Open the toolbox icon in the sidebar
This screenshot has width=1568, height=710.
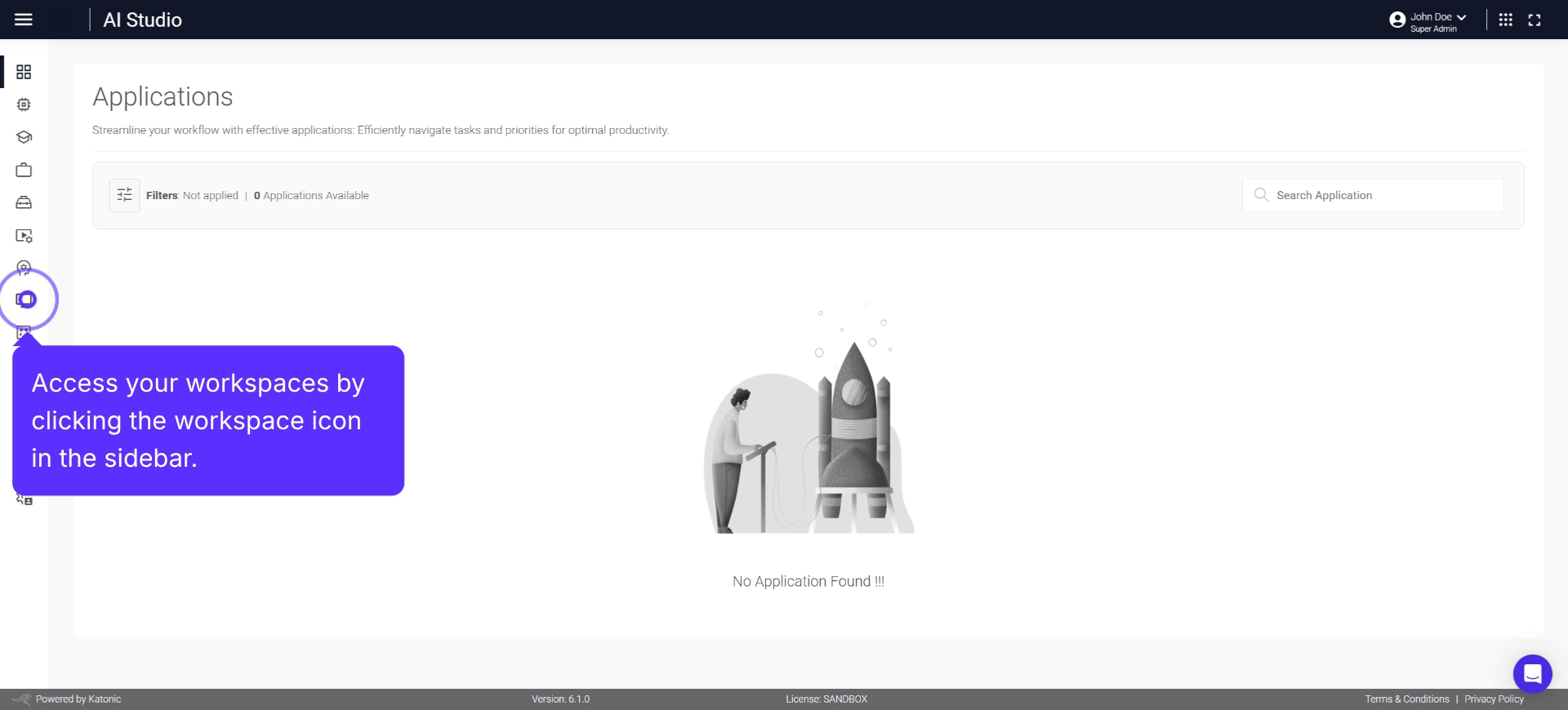24,202
